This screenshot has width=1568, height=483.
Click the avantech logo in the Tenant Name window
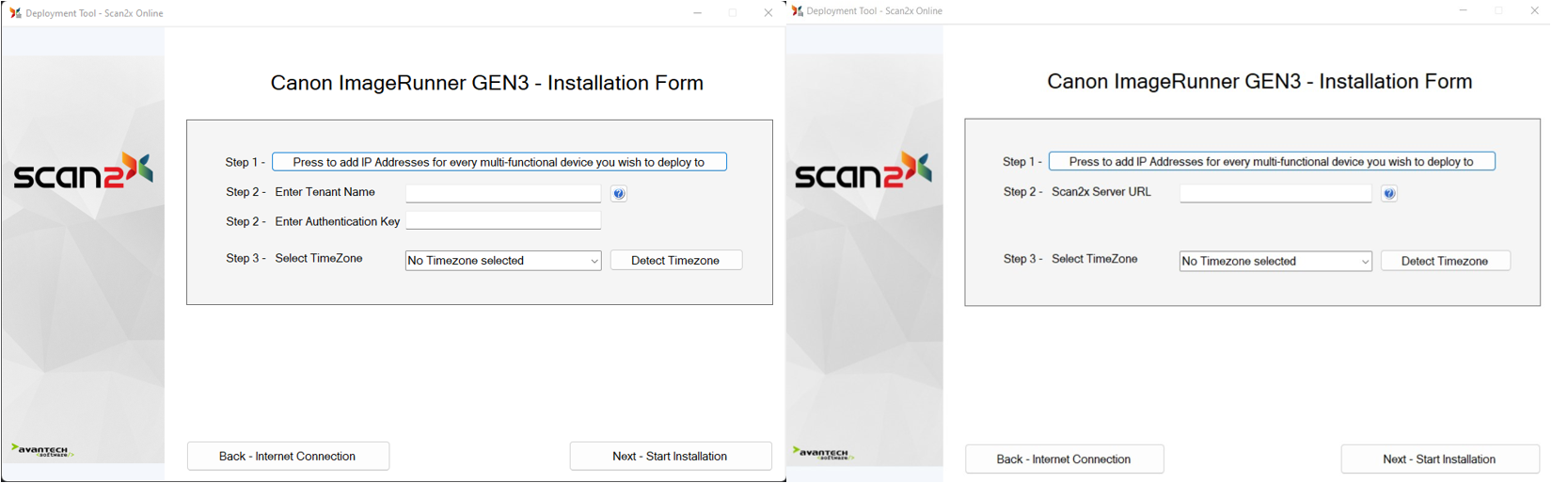[x=41, y=450]
